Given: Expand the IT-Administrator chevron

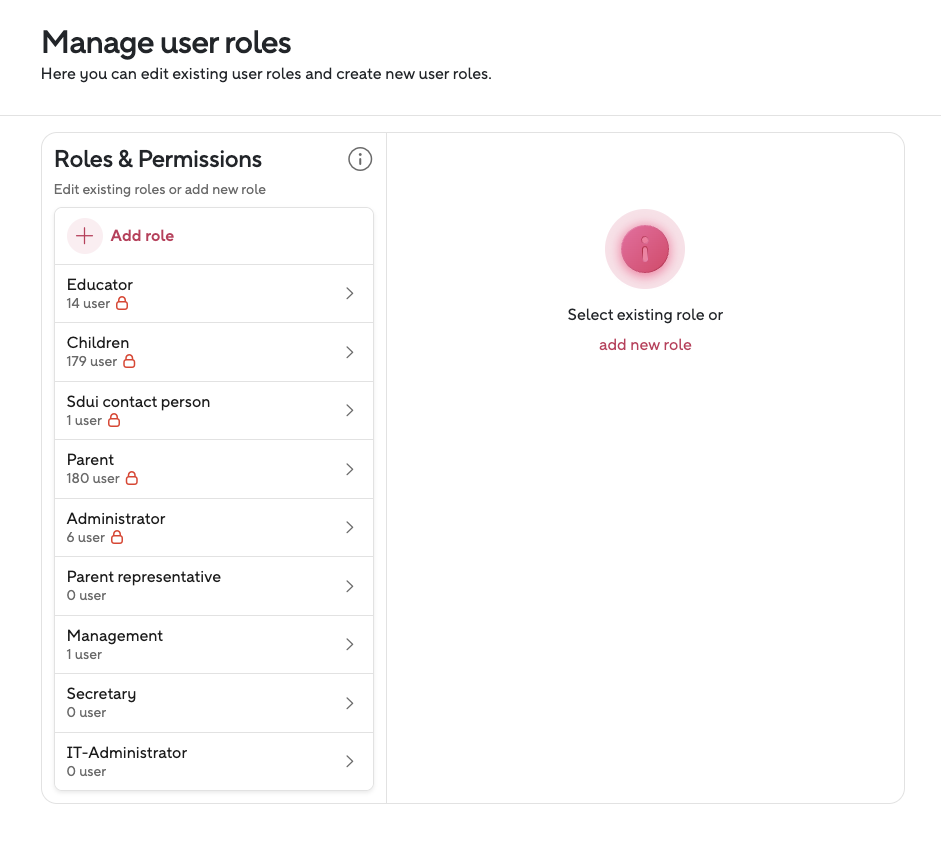Looking at the screenshot, I should [349, 761].
